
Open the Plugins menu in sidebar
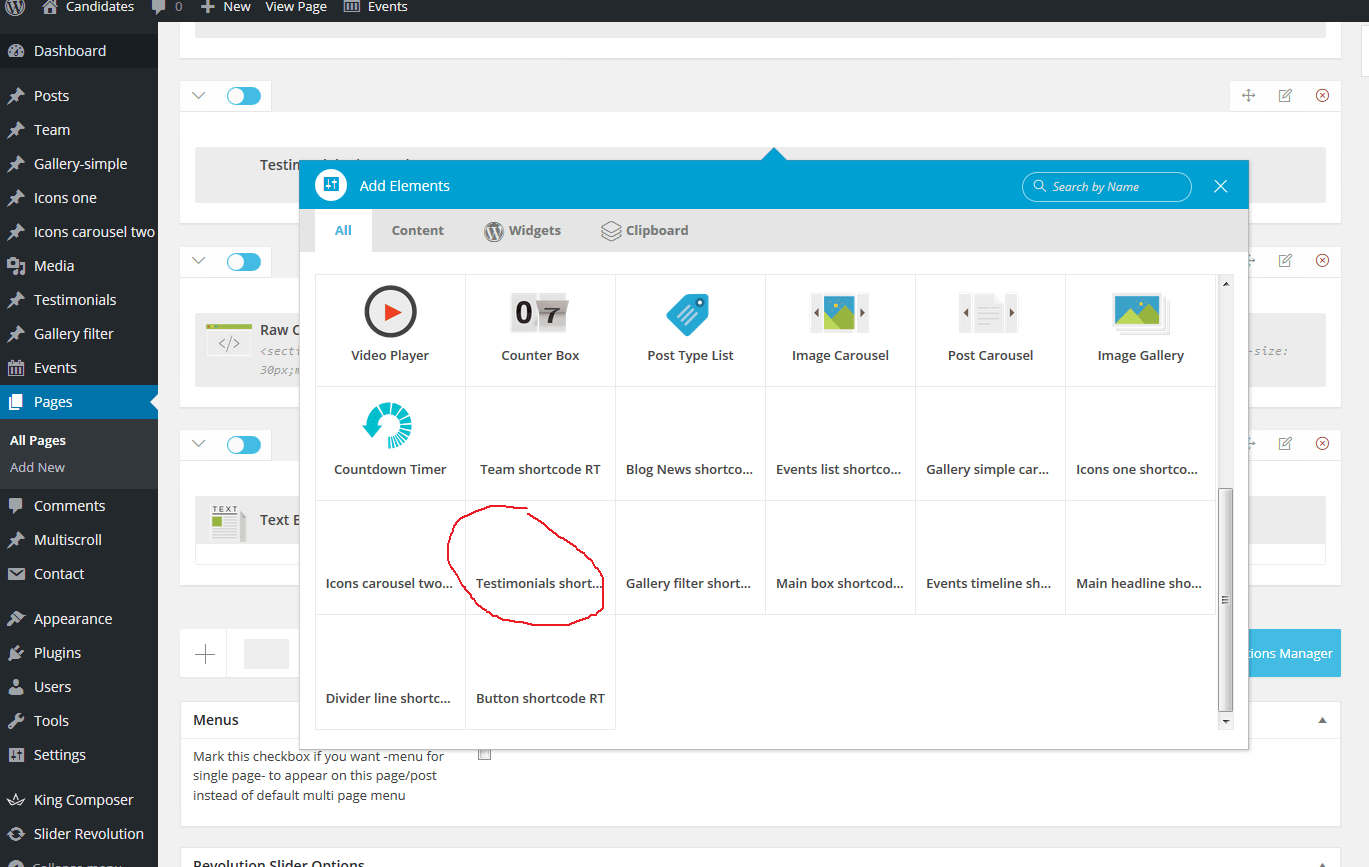coord(57,653)
